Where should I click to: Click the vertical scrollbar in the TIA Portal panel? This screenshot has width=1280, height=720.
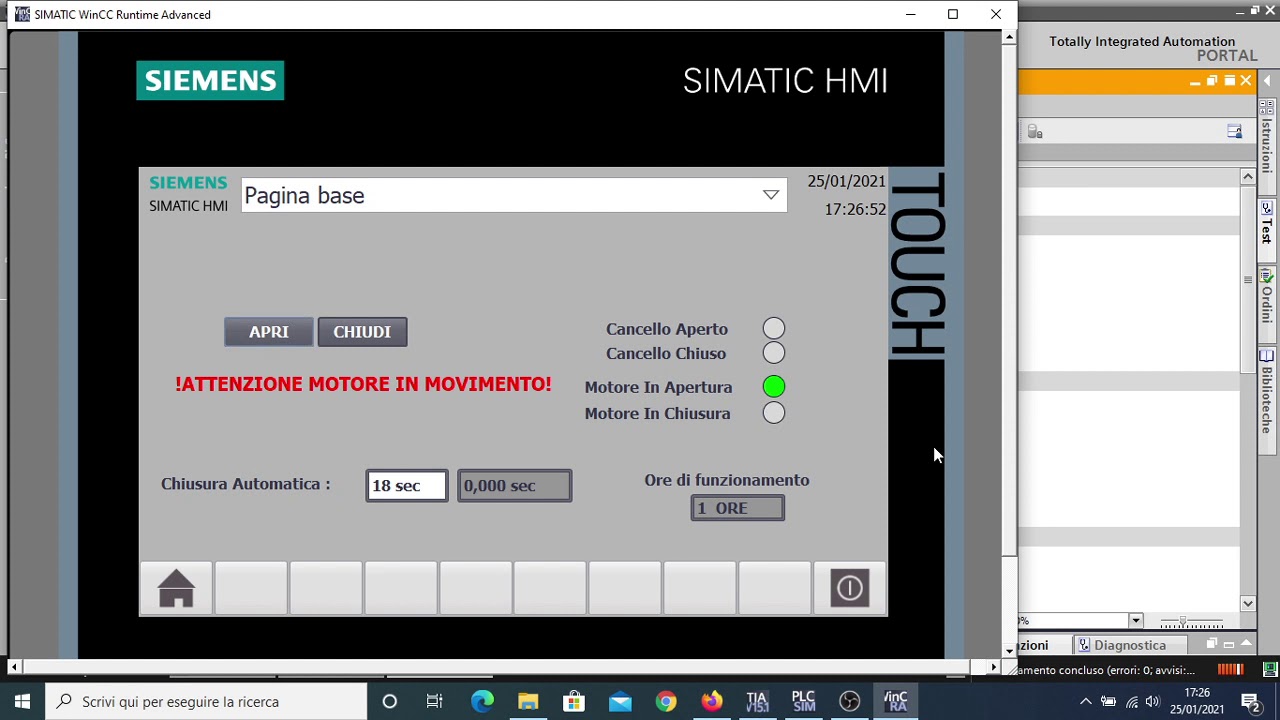click(x=1248, y=390)
